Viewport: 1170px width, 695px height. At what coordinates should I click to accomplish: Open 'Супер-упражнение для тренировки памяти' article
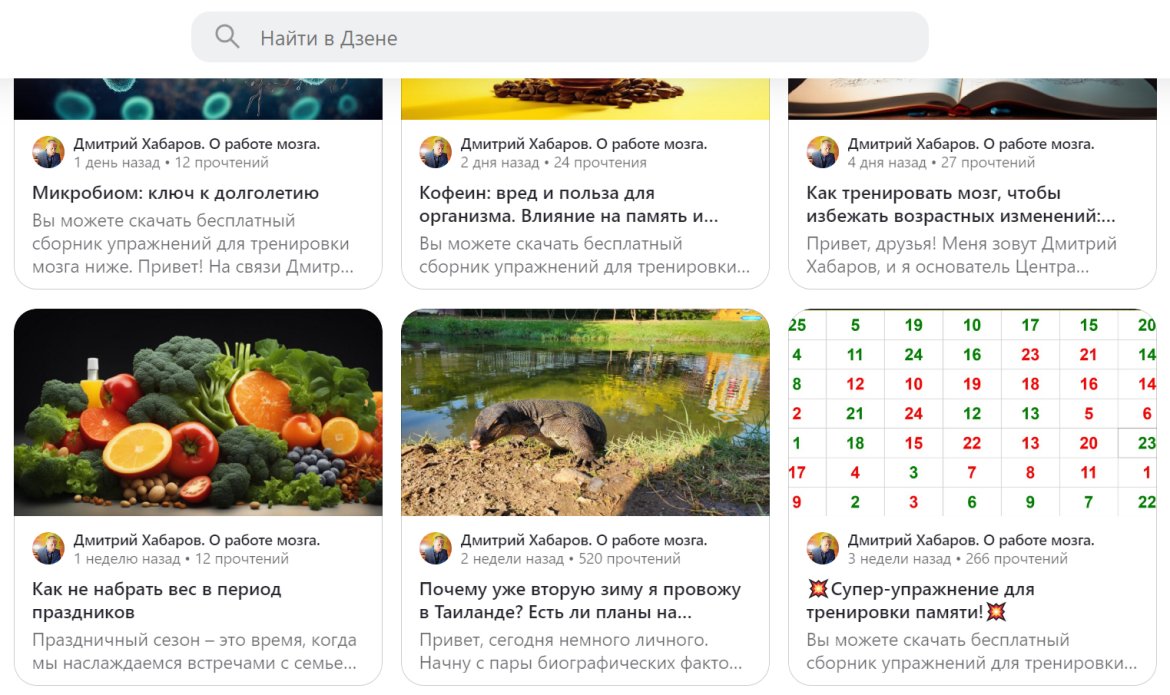920,601
